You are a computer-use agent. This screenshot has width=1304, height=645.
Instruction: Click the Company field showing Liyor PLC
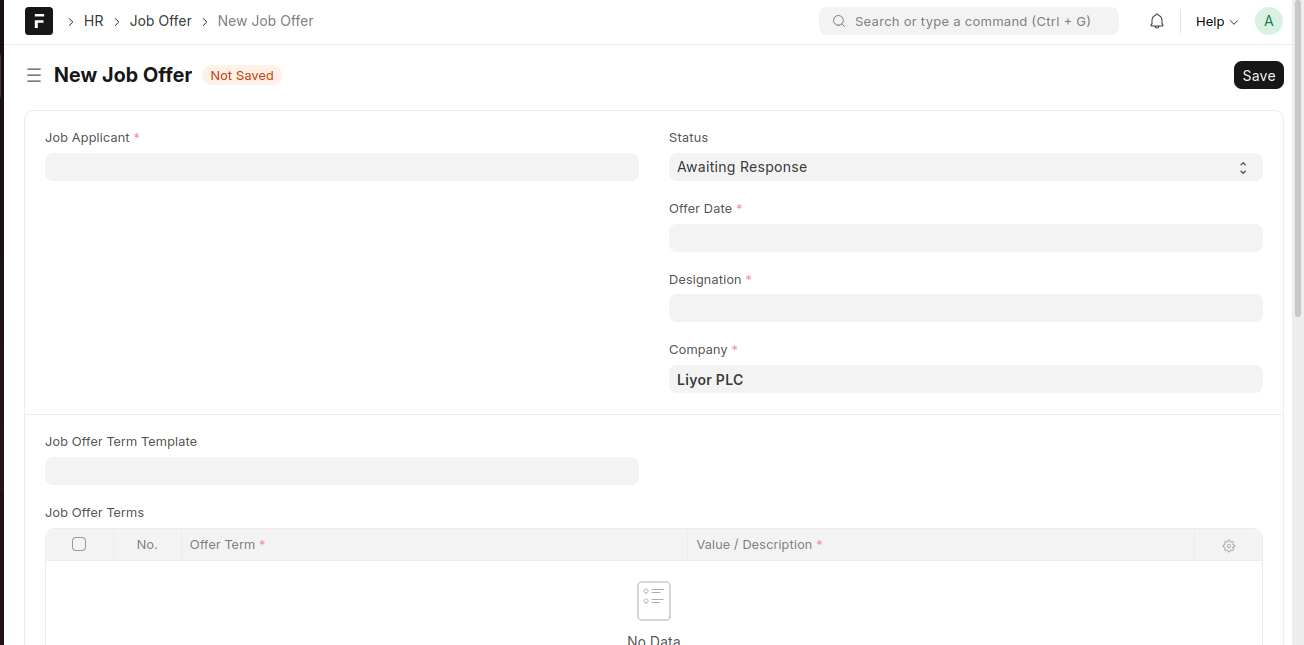coord(965,380)
